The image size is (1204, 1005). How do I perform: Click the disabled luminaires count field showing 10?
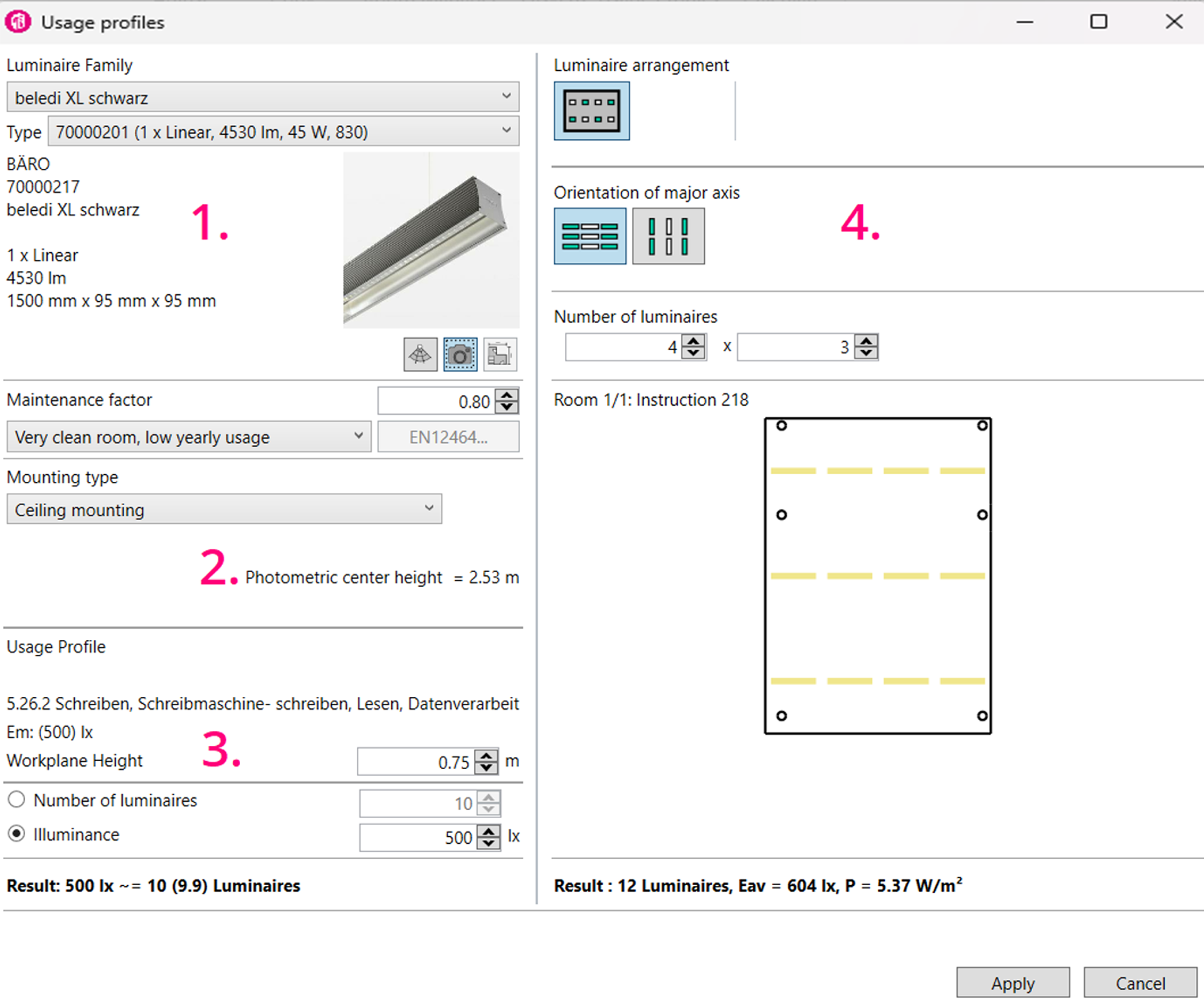point(418,803)
